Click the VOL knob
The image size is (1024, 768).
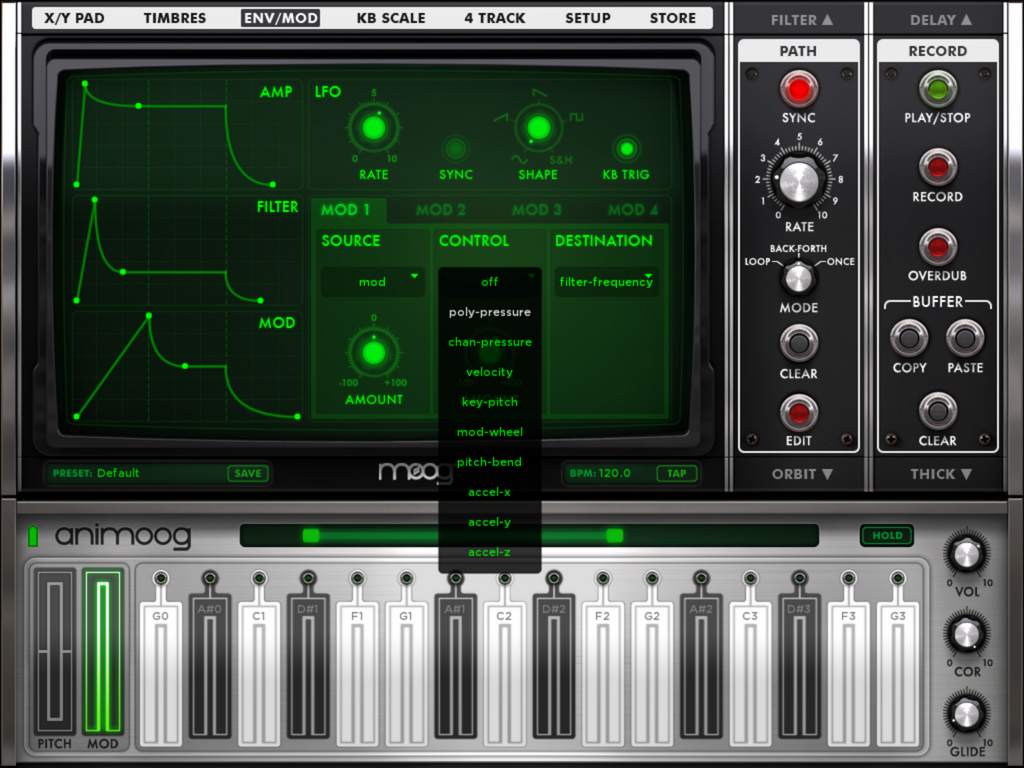(967, 554)
